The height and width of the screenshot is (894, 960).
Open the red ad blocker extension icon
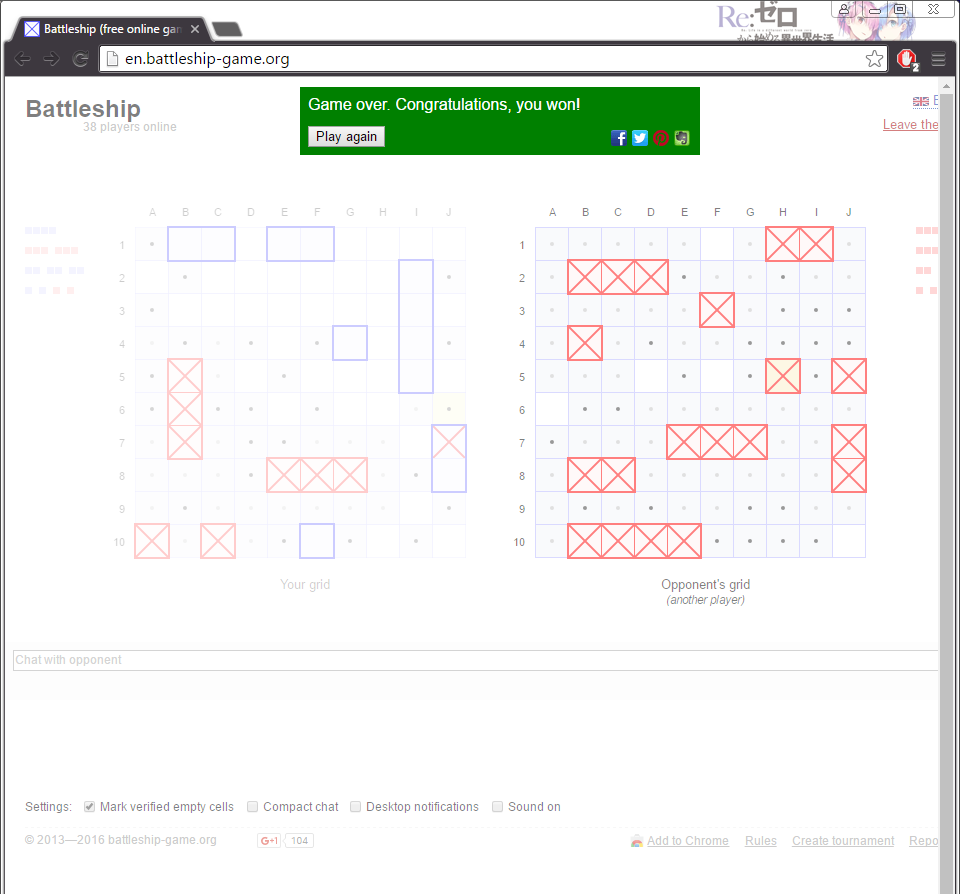[x=907, y=59]
